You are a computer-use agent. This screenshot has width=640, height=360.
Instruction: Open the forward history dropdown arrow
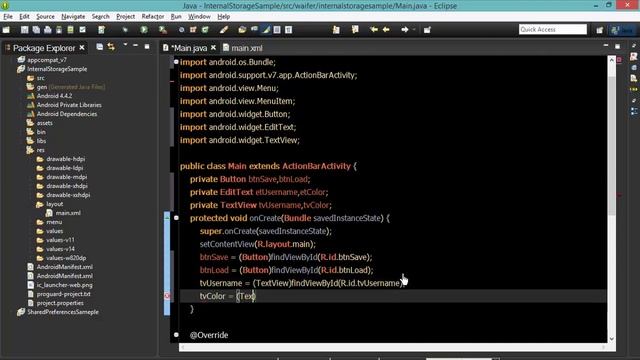[x=414, y=30]
